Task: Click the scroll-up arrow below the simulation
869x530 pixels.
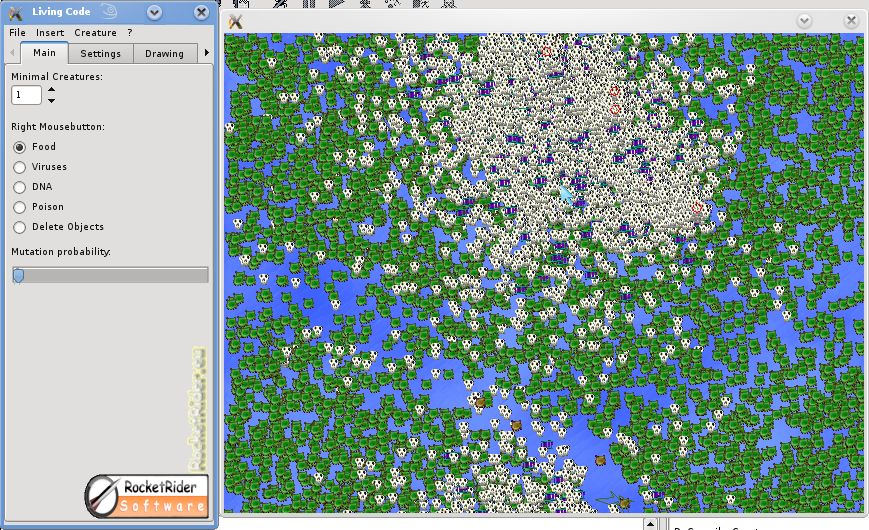Action: point(650,524)
